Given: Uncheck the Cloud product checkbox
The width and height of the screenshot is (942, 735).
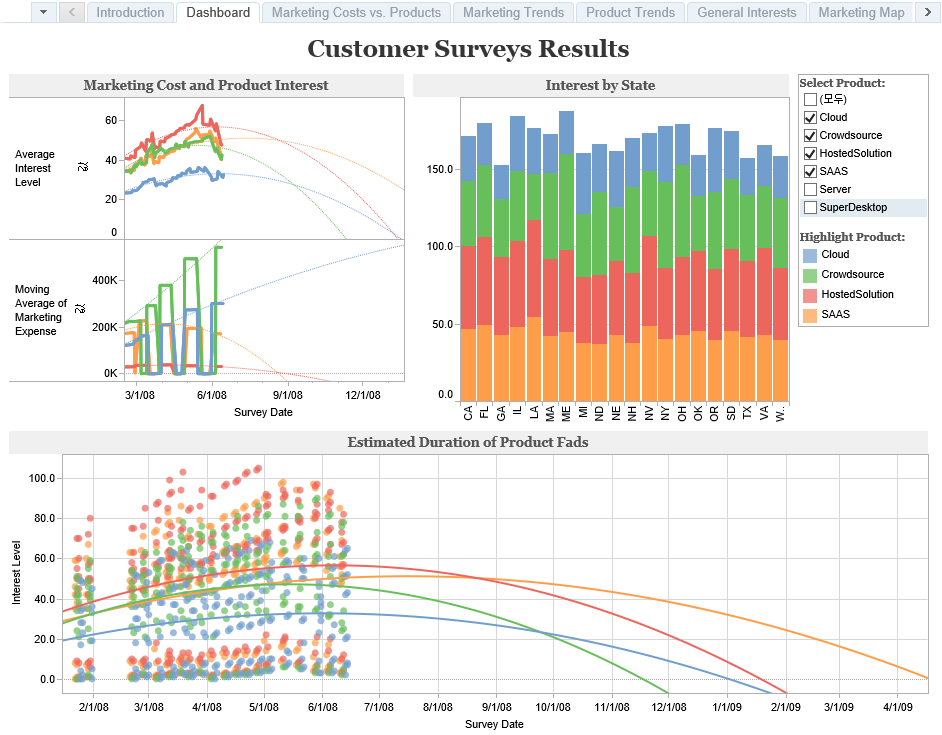Looking at the screenshot, I should [810, 118].
